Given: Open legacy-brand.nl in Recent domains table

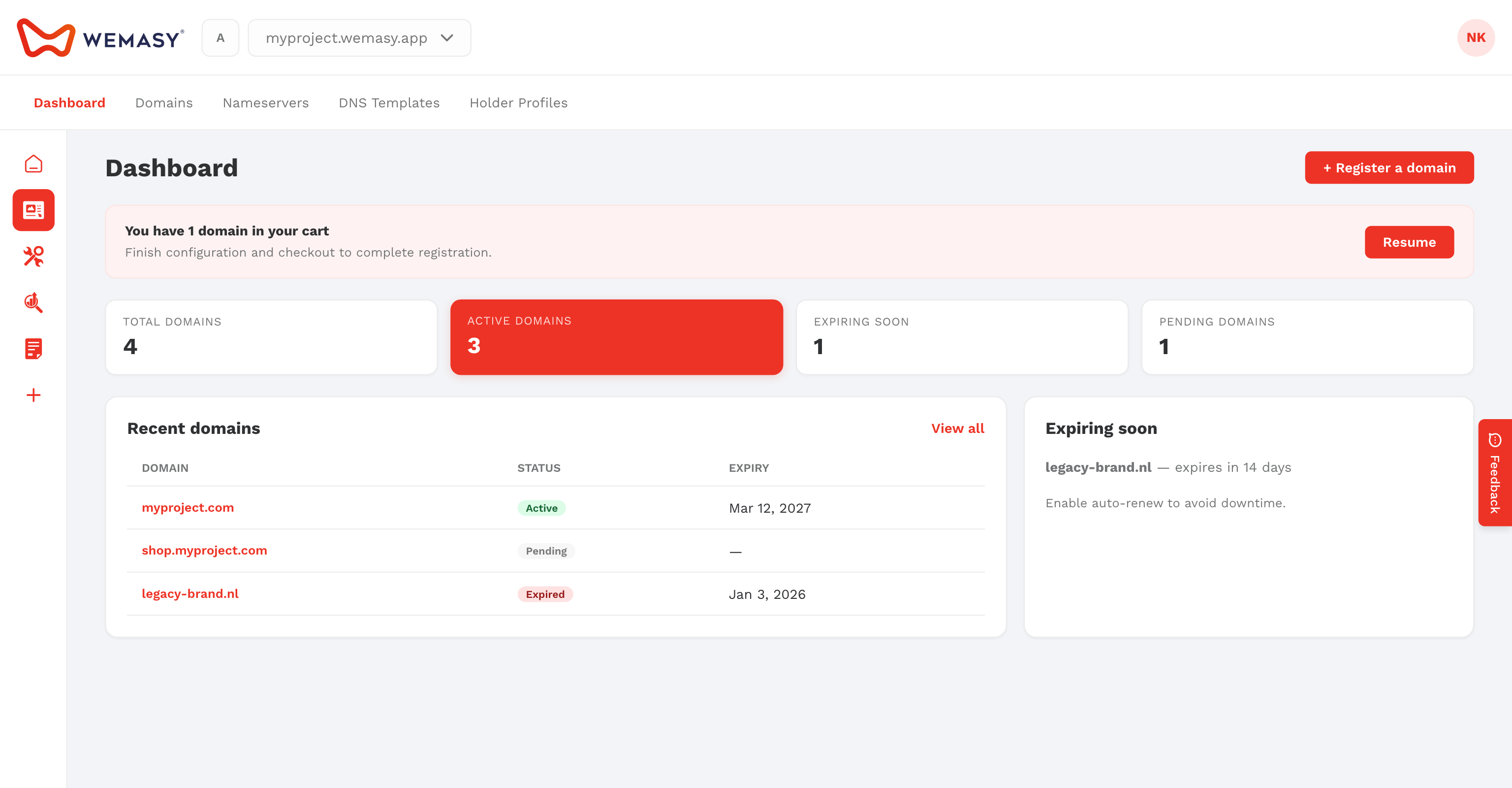Looking at the screenshot, I should pos(189,593).
